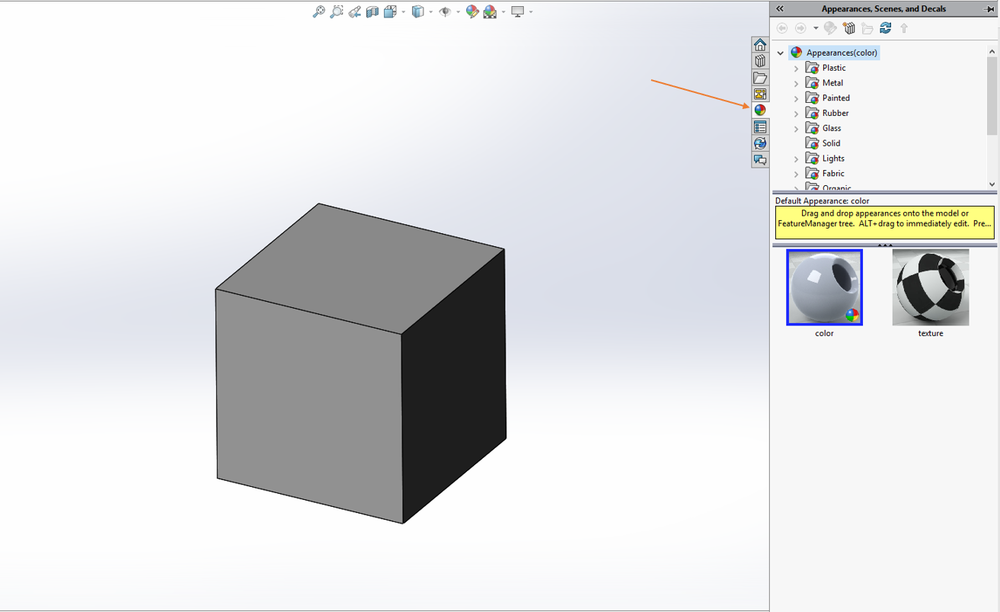Screen dimensions: 1000x612
Task: Click the grey cube model in viewport
Action: [360, 363]
